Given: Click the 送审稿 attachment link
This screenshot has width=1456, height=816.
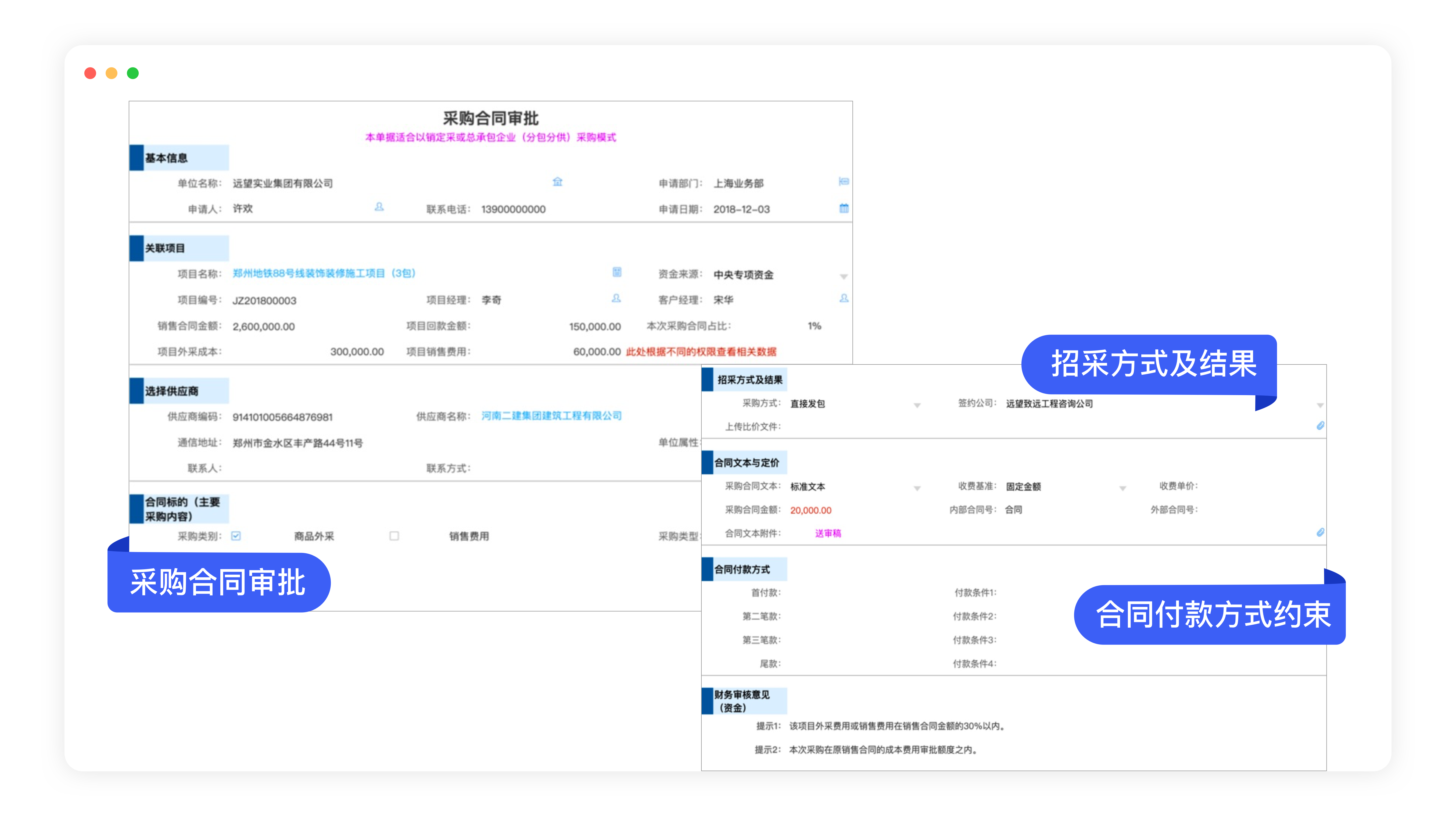Looking at the screenshot, I should pos(827,533).
